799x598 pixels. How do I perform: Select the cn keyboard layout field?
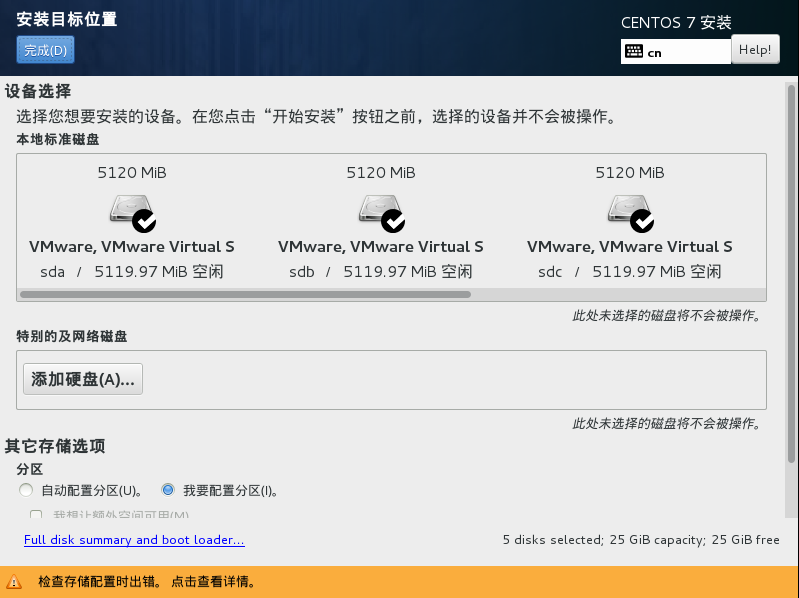[x=676, y=51]
